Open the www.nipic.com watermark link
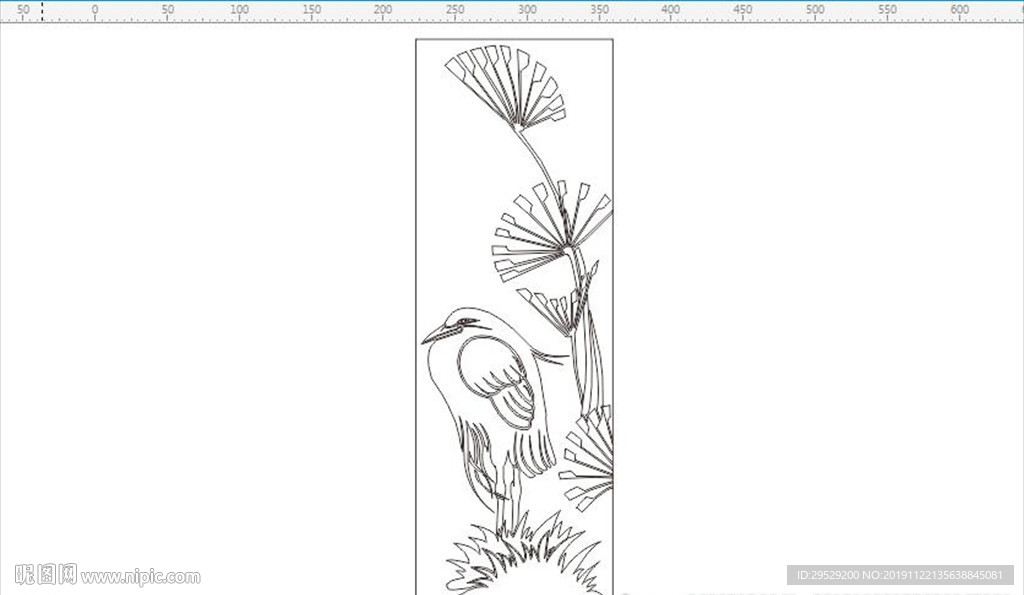This screenshot has height=595, width=1024. pyautogui.click(x=140, y=577)
